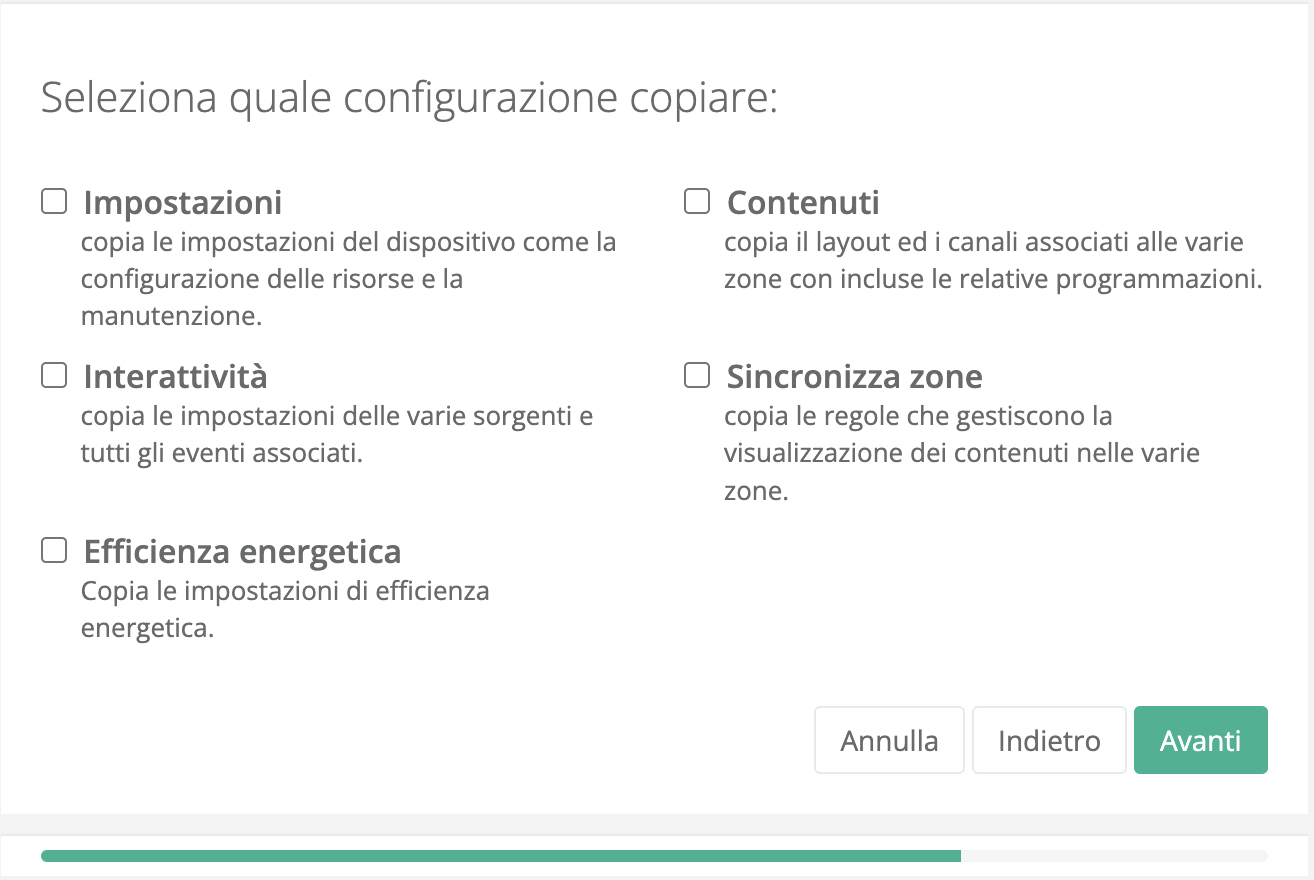Viewport: 1314px width, 880px height.
Task: Enable the Sincronizza zone option
Action: pos(696,375)
